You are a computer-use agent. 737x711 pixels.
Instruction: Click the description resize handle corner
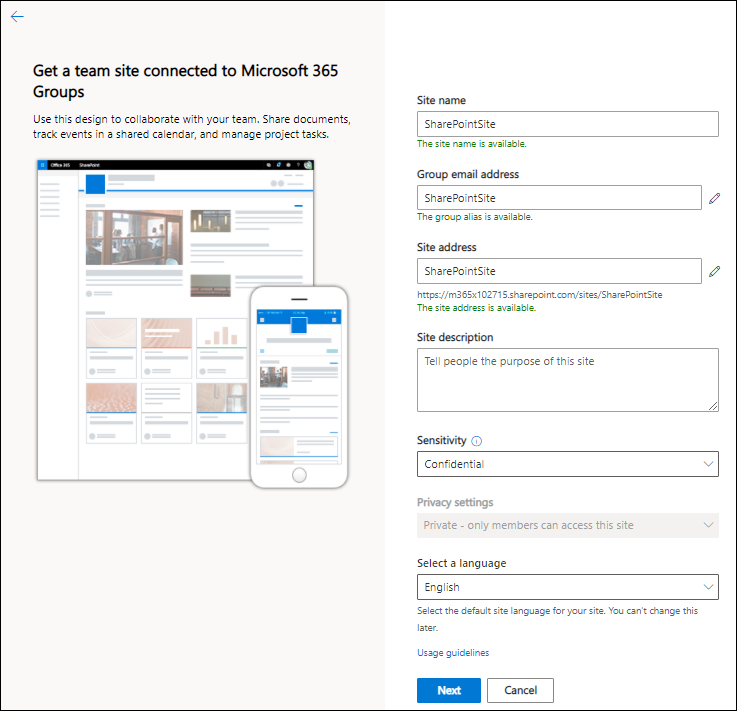click(713, 406)
